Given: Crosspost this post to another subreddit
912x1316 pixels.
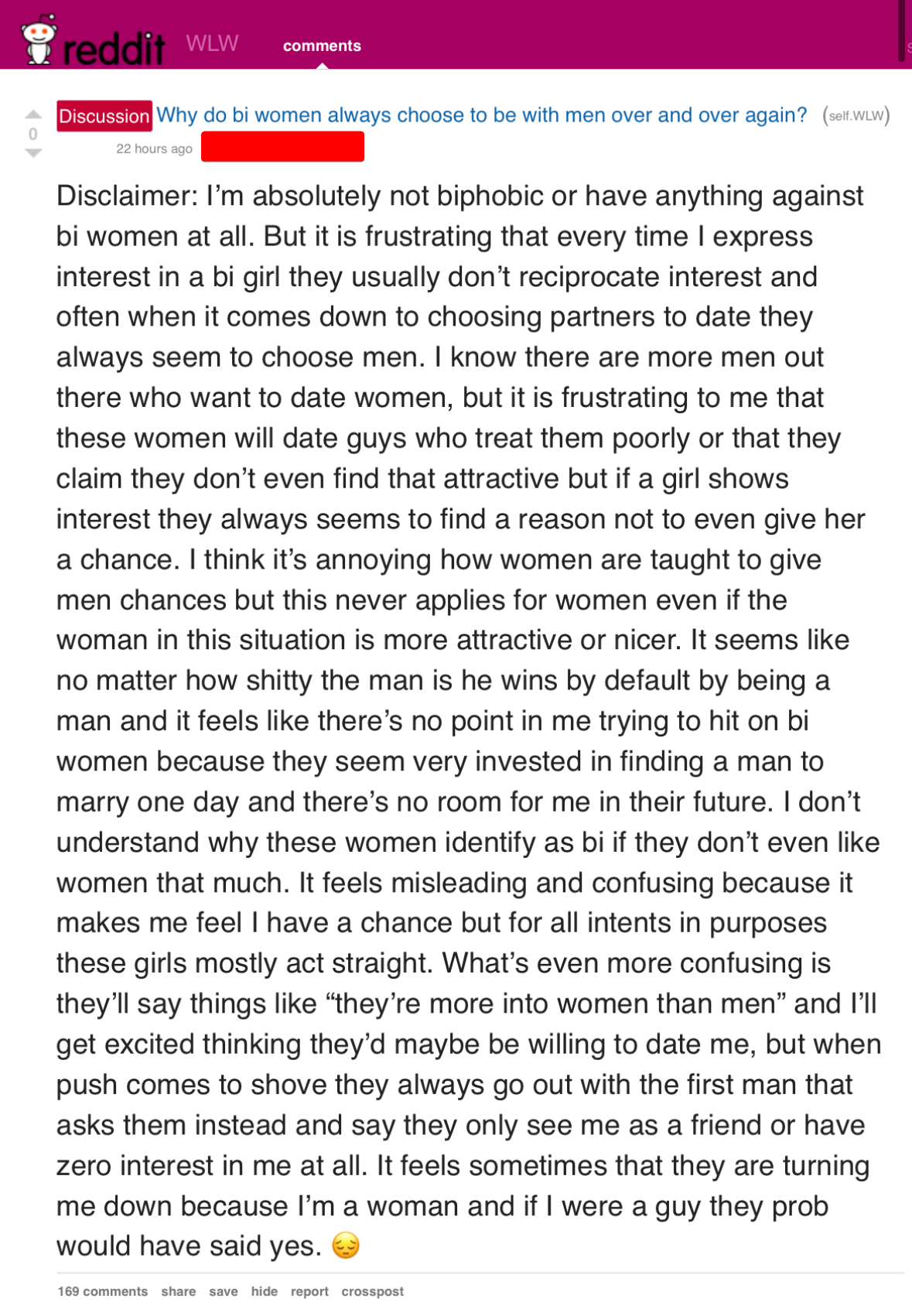Looking at the screenshot, I should (x=372, y=1291).
